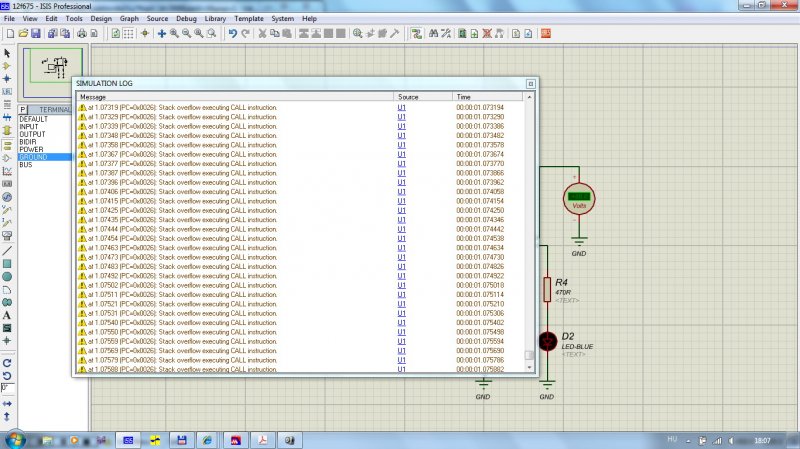Click the Undo arrow icon
Image resolution: width=800 pixels, height=449 pixels.
(x=232, y=33)
